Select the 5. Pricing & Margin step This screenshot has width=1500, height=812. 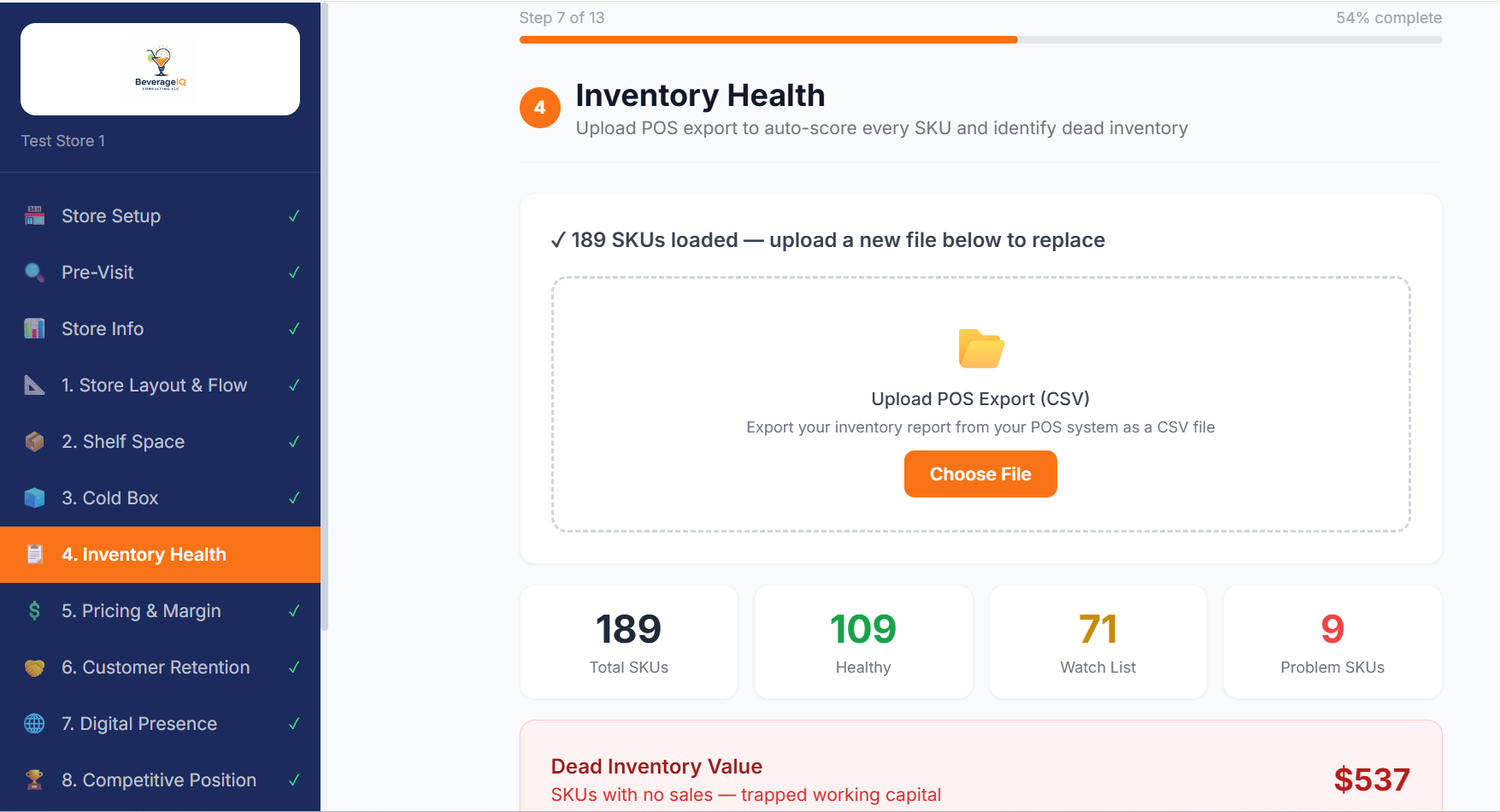tap(143, 610)
